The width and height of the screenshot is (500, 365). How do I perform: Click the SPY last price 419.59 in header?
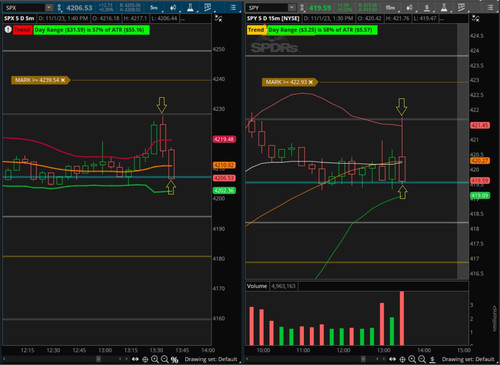coord(320,8)
